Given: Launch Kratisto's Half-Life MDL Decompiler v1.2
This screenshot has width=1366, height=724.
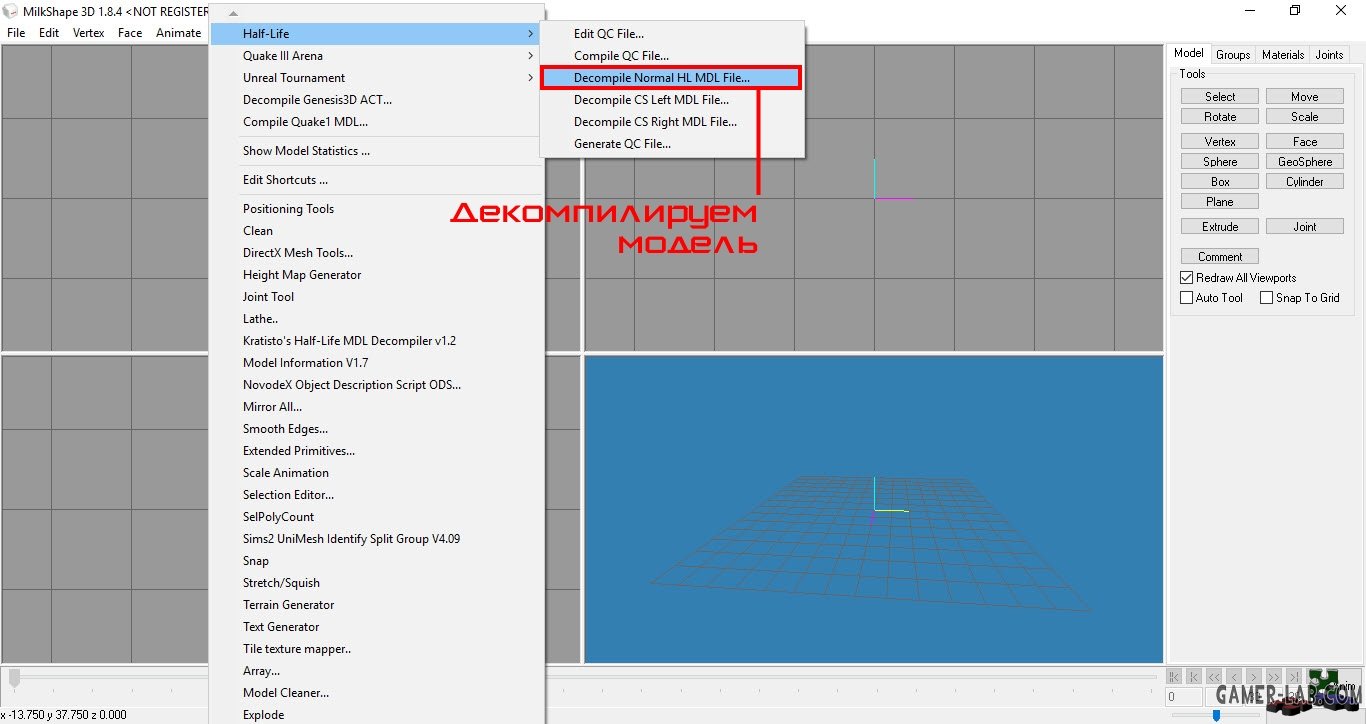Looking at the screenshot, I should [x=377, y=341].
